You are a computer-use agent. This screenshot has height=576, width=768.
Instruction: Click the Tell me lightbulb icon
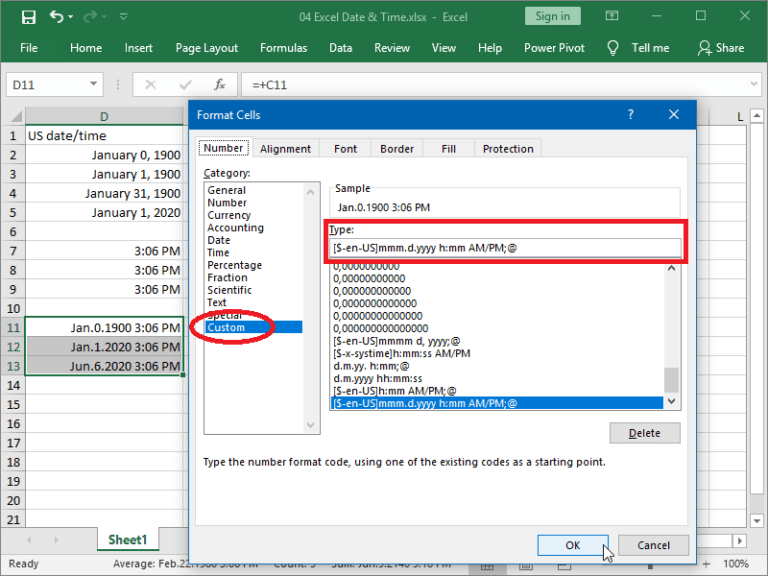(612, 48)
